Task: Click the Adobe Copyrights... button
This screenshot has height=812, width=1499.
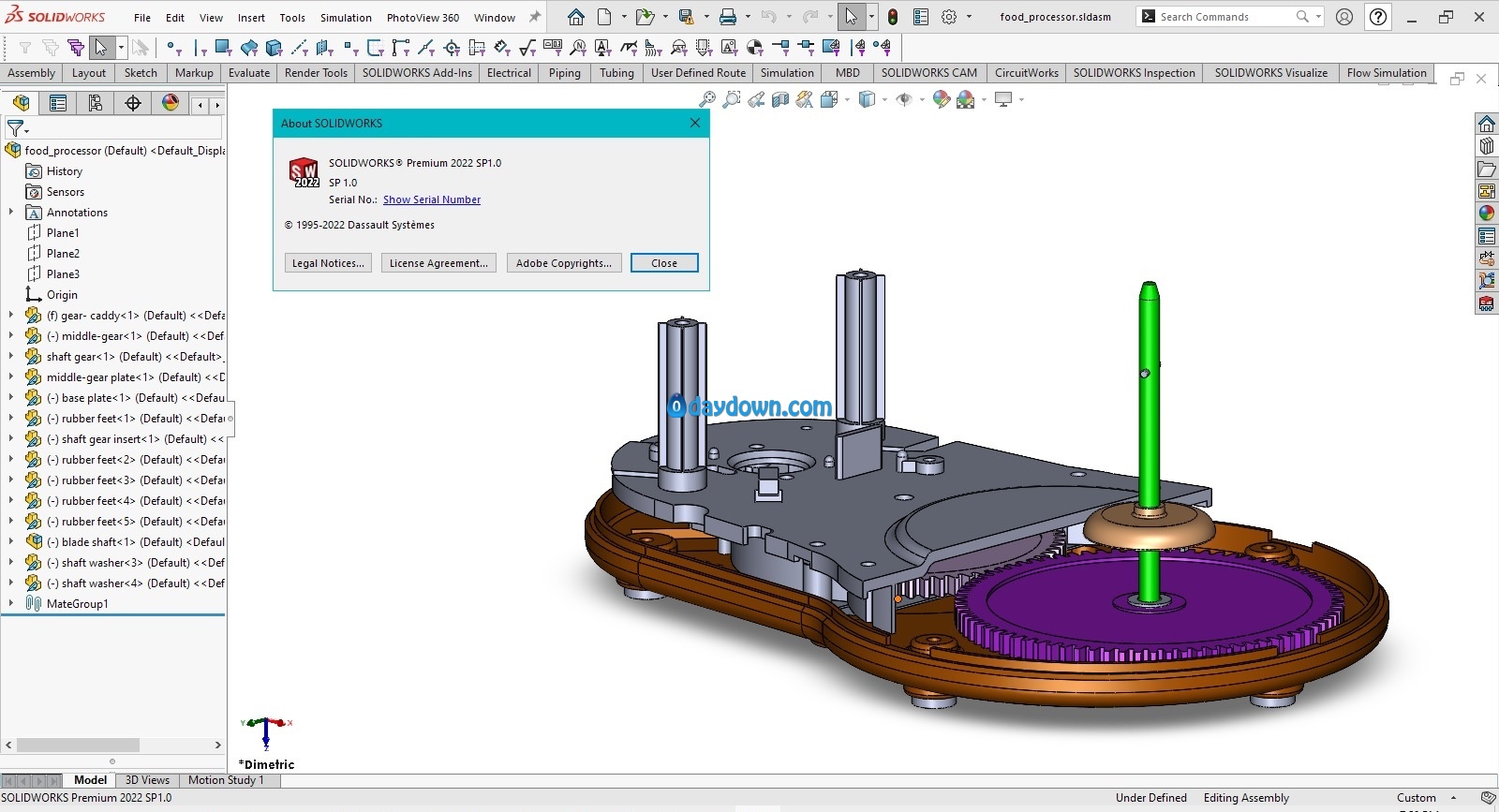Action: [x=564, y=263]
